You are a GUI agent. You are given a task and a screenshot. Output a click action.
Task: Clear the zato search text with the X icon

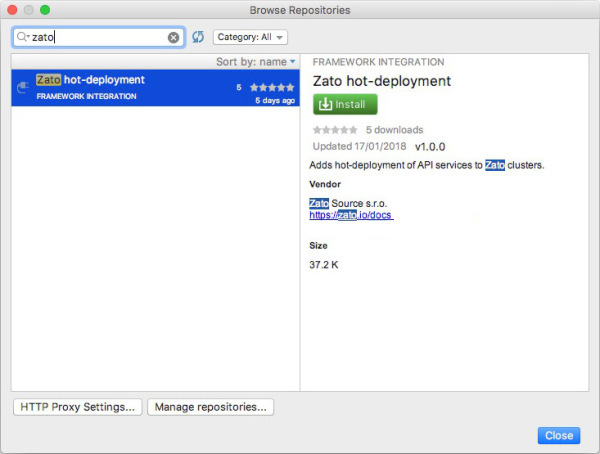pos(173,37)
